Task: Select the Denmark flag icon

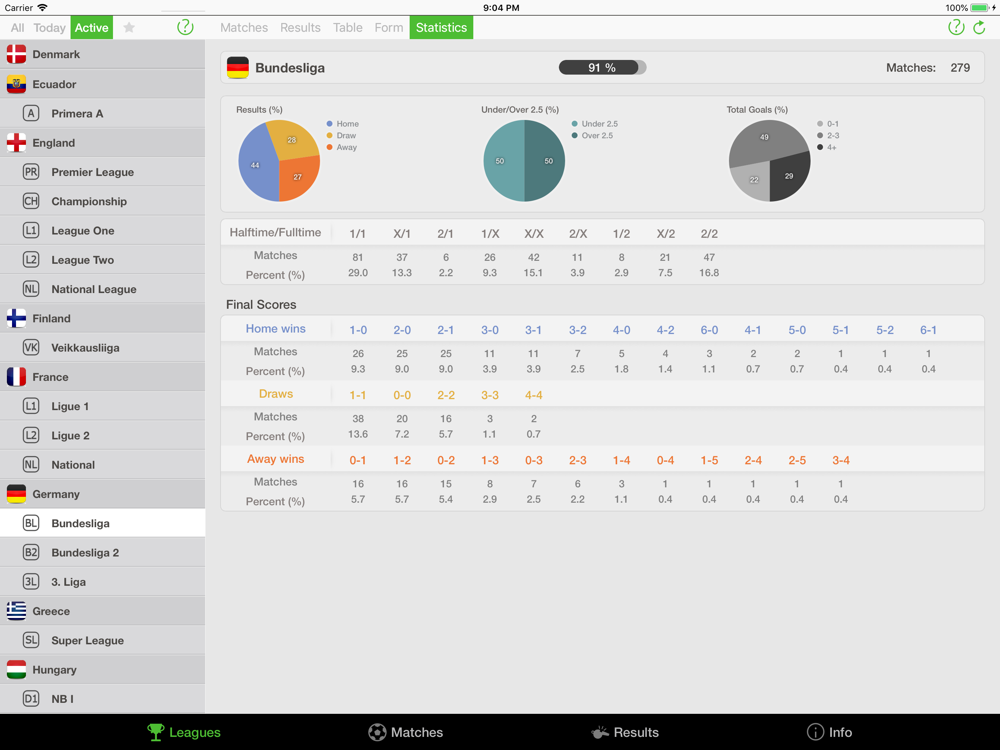Action: pos(17,54)
